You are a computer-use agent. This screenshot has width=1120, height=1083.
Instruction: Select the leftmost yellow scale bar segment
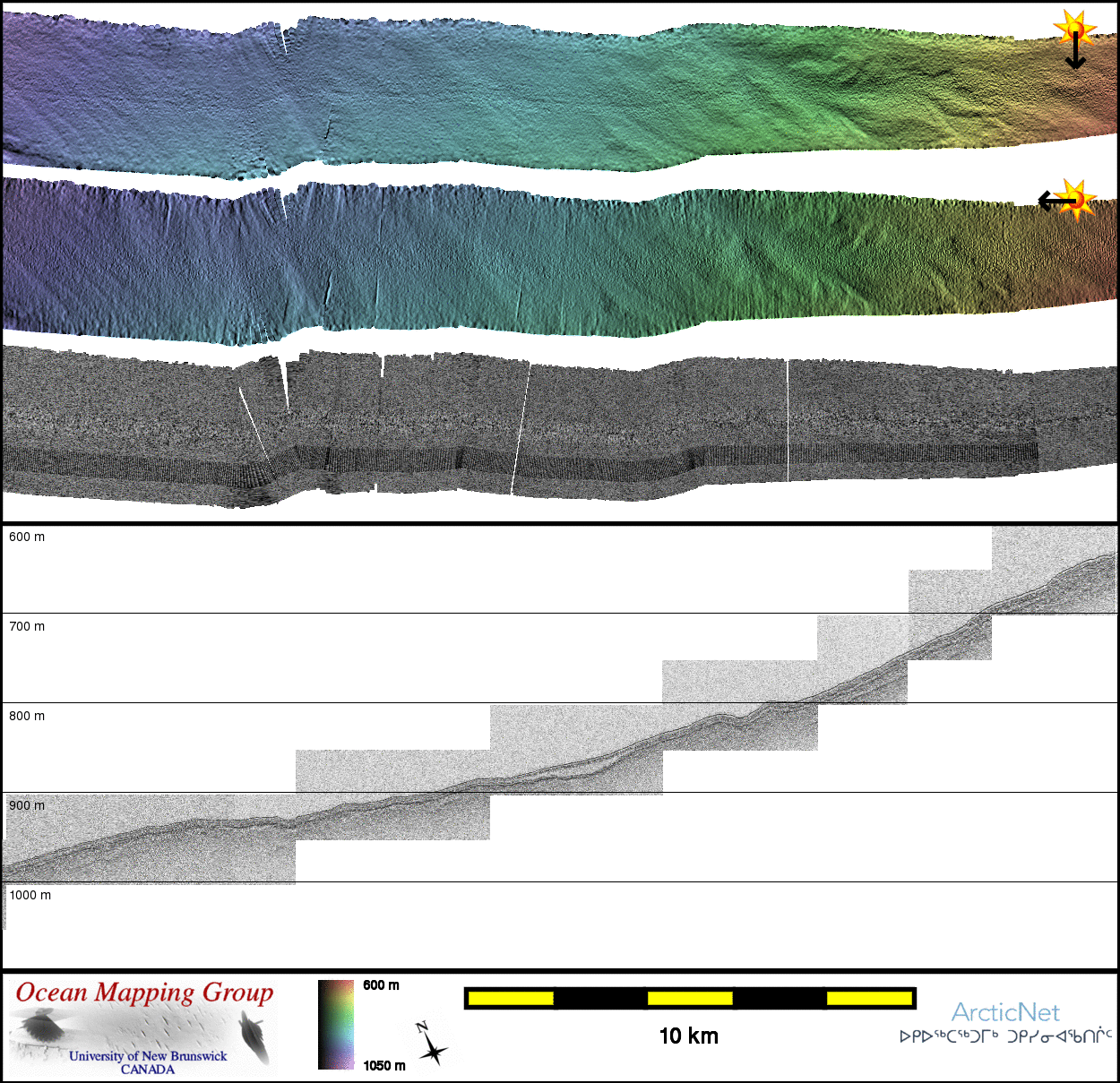(x=510, y=998)
